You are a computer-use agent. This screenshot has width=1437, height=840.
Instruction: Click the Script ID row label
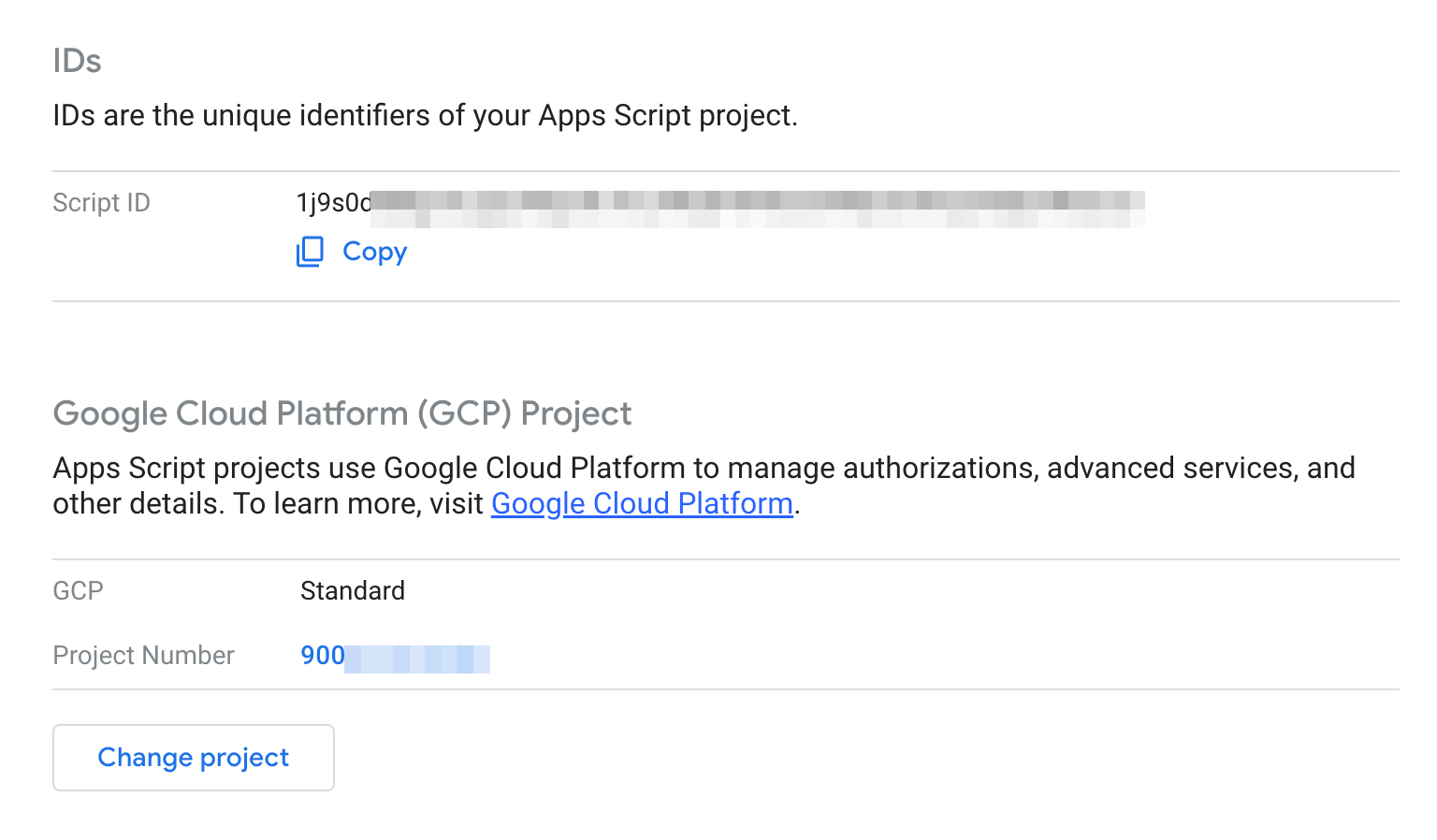pos(101,202)
